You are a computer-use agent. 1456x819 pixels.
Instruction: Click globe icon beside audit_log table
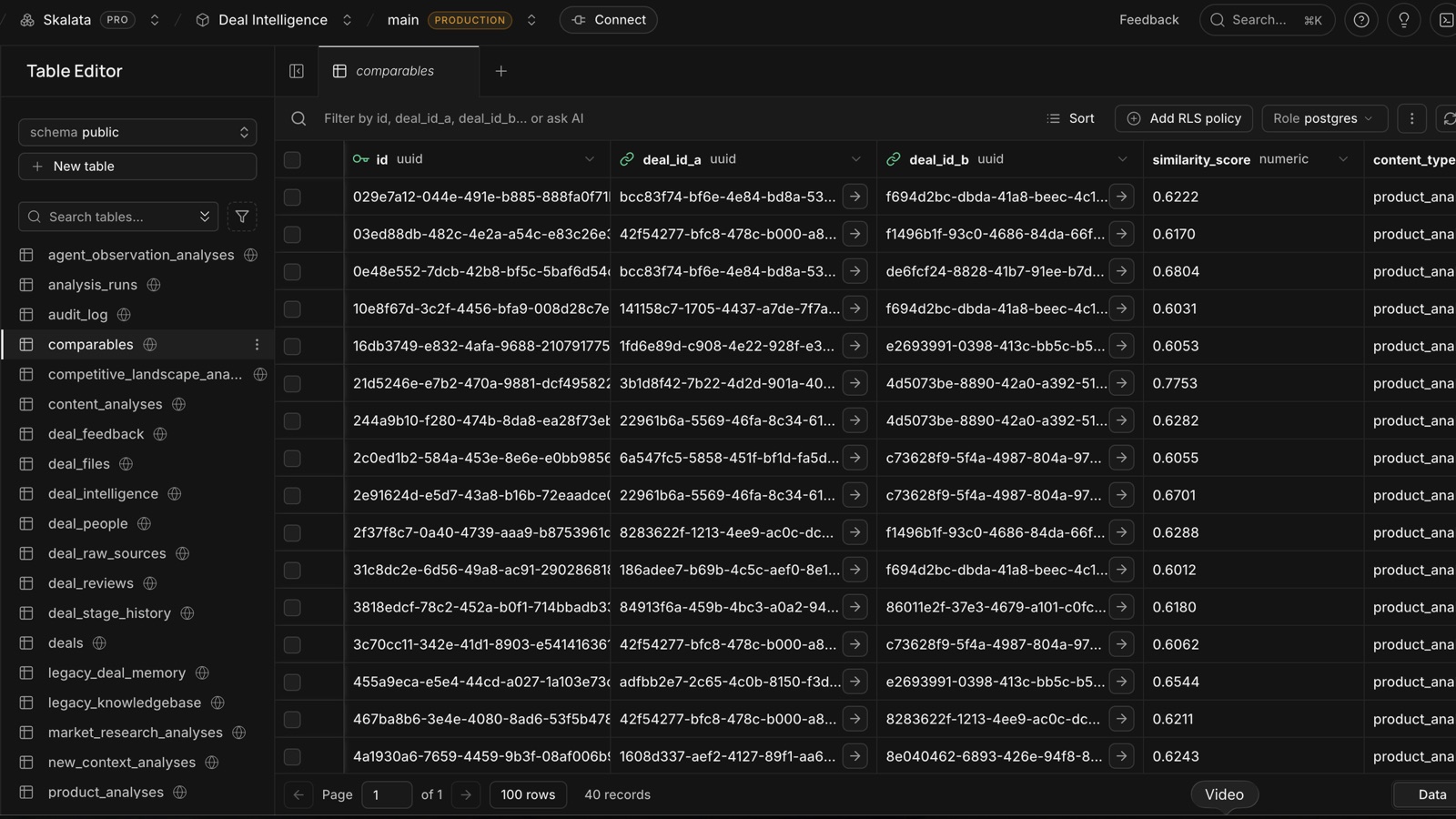pos(124,315)
